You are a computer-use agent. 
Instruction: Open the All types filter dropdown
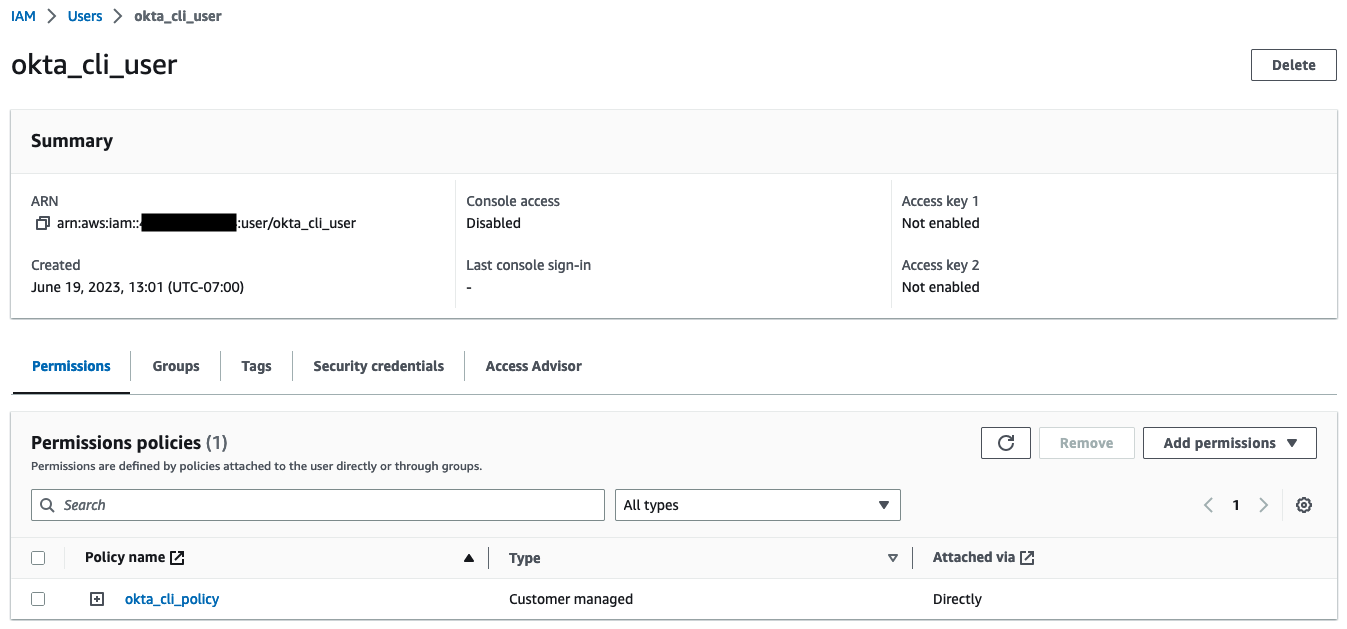pos(757,505)
